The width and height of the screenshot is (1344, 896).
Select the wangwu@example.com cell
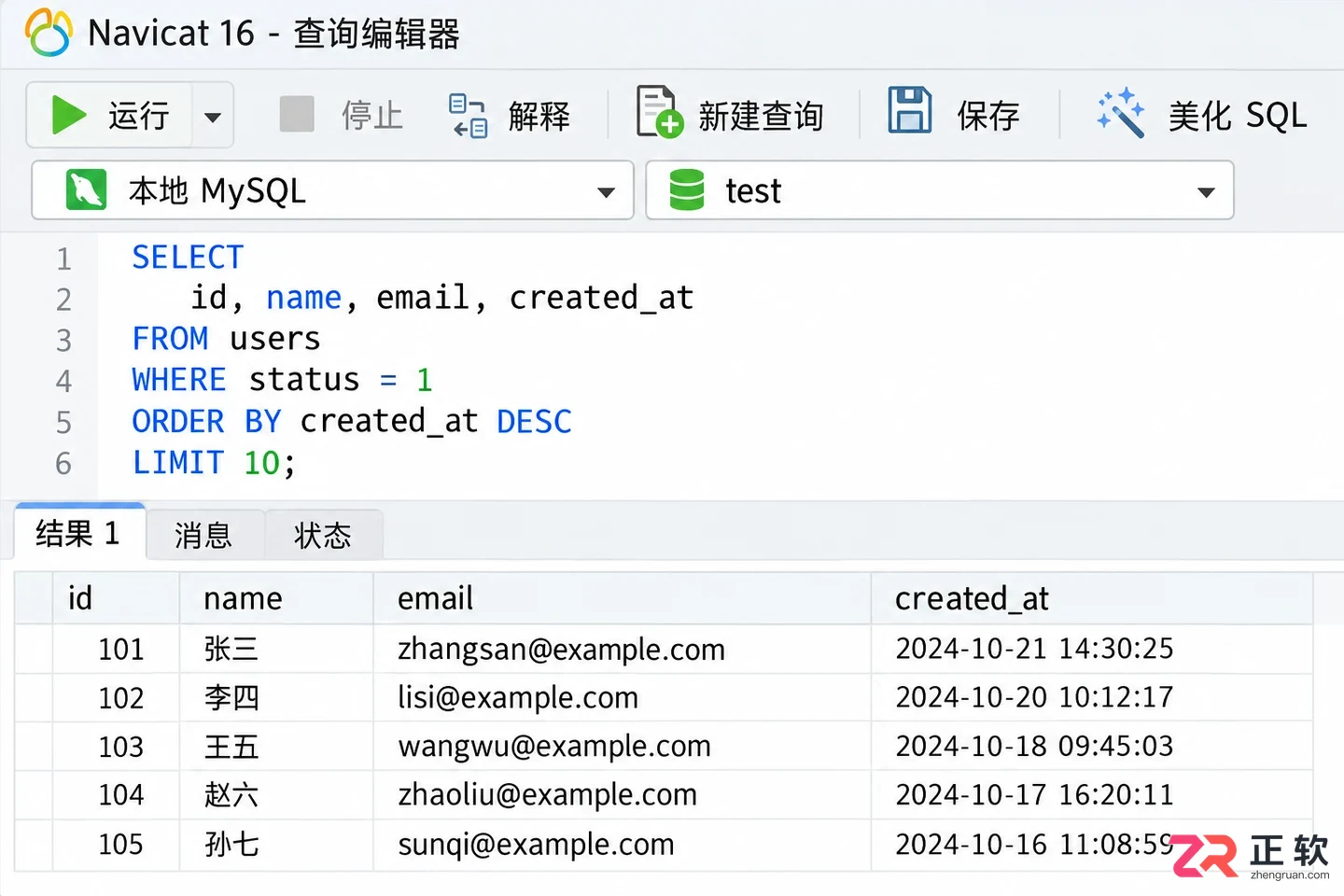(x=623, y=746)
